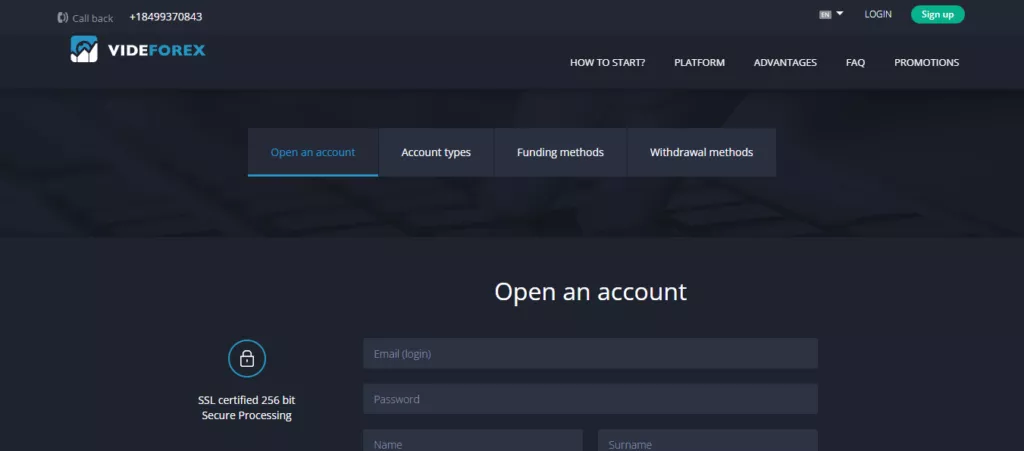This screenshot has width=1024, height=451.
Task: Expand the language dropdown arrow
Action: [x=840, y=14]
